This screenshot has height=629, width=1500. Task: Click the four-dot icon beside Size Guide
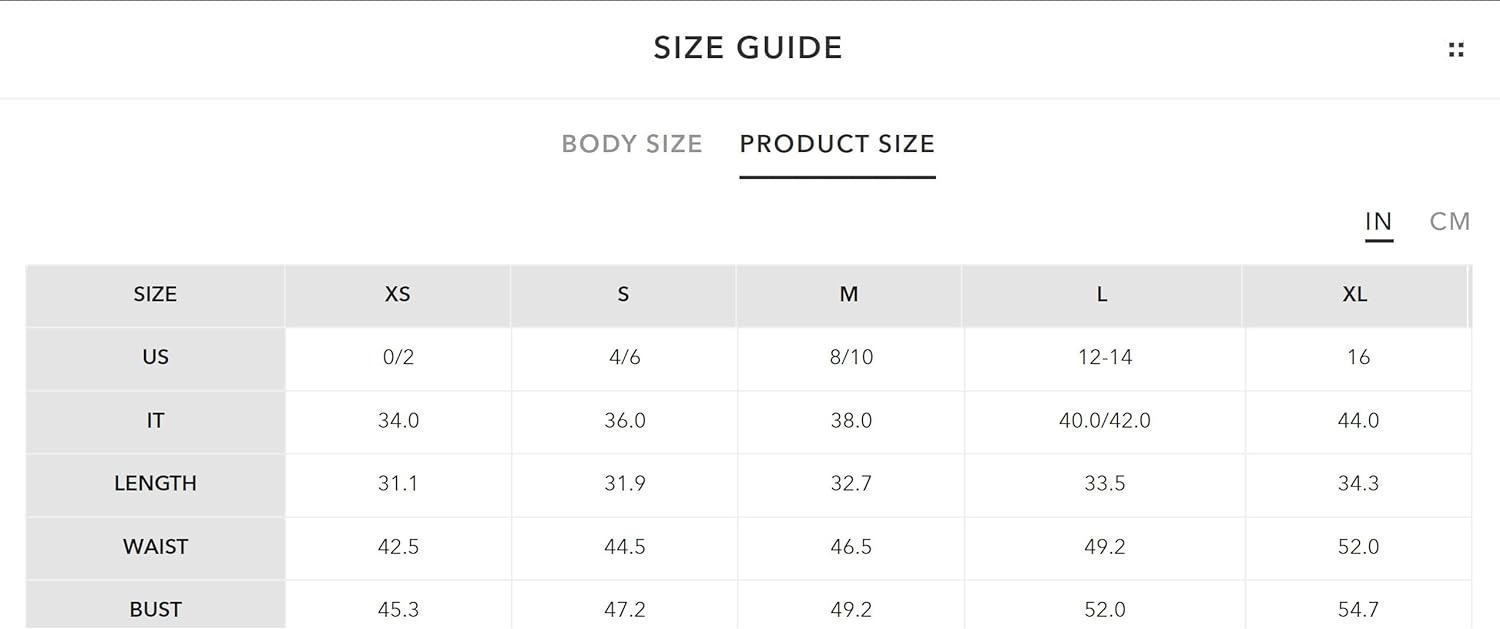pos(1456,49)
